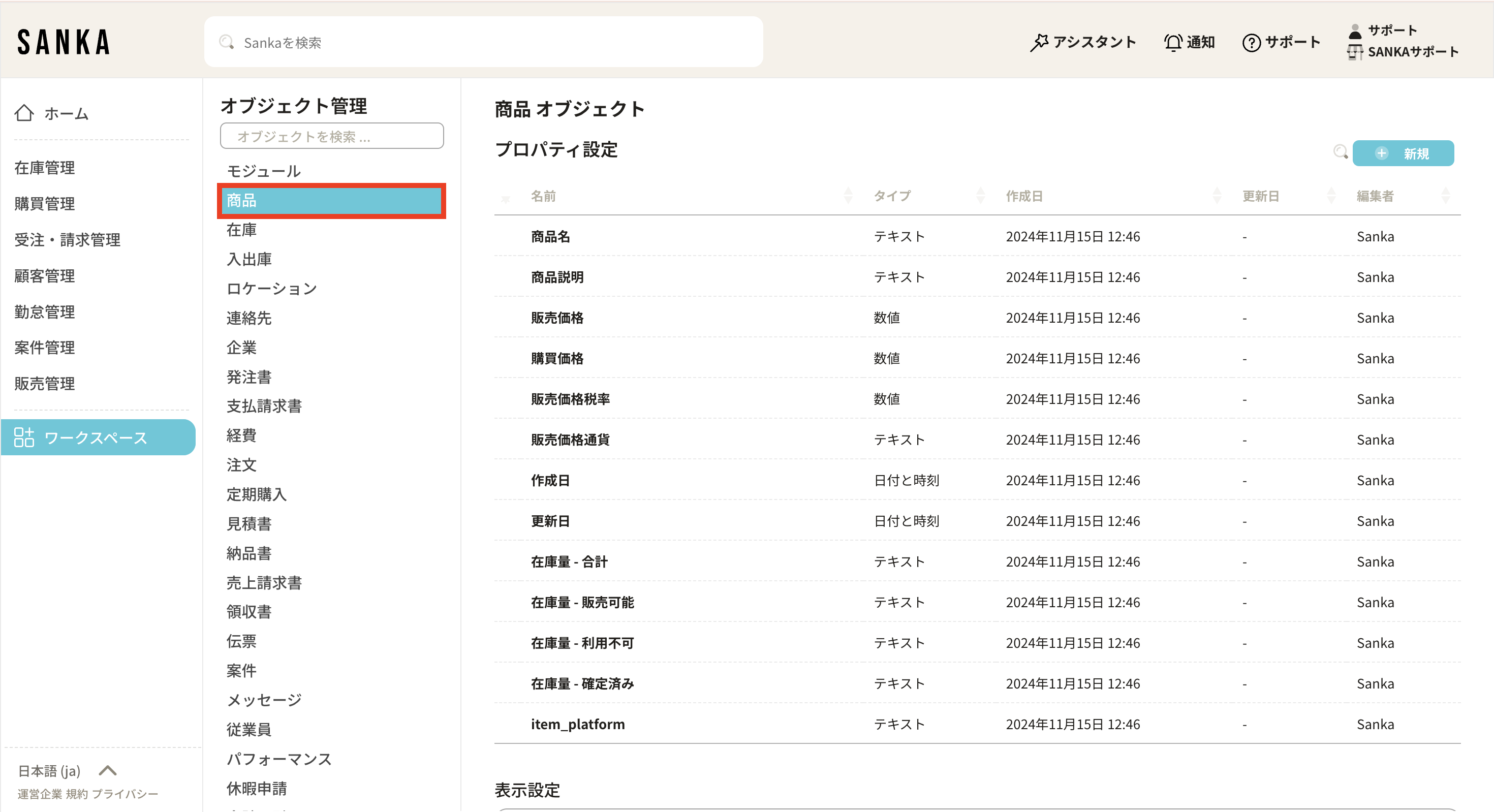
Task: Select 発注書 object from list
Action: [x=249, y=377]
